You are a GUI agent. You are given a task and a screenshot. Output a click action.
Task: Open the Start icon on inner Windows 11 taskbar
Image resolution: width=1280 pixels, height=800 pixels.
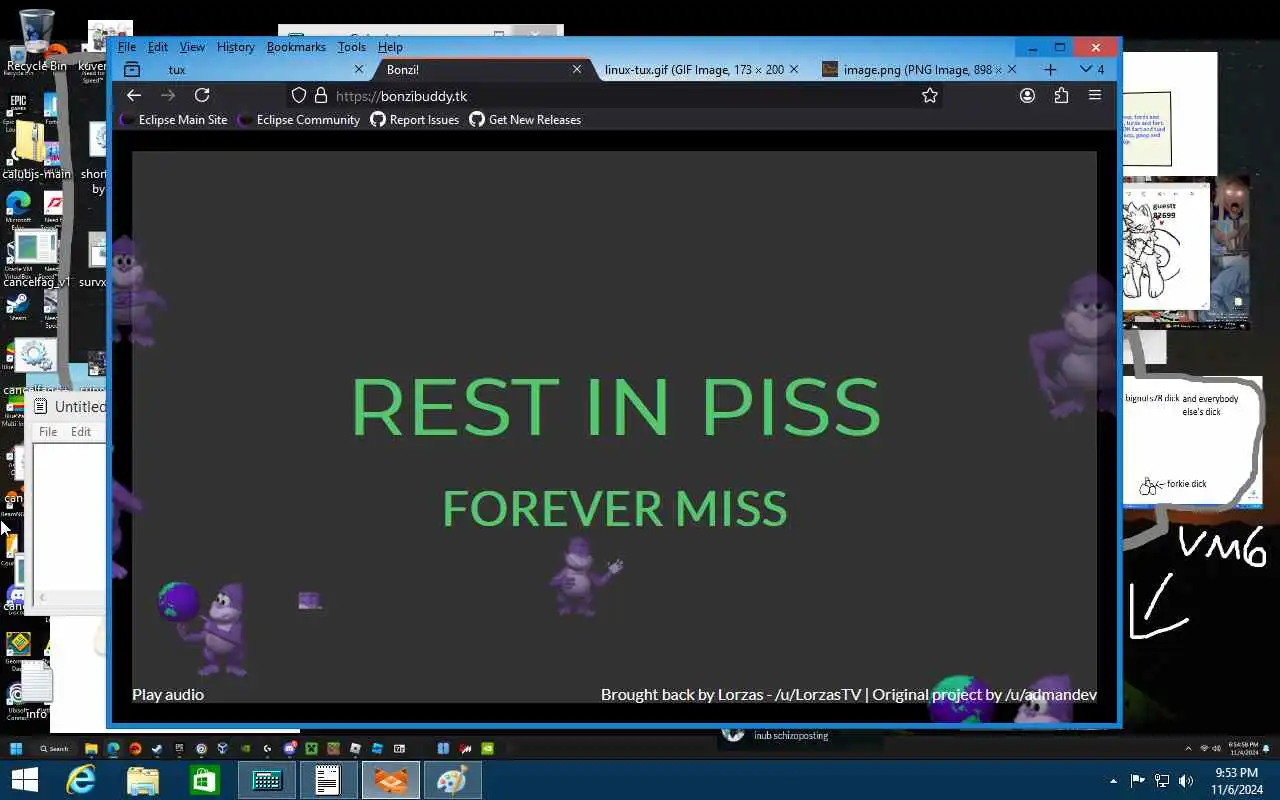tap(15, 748)
